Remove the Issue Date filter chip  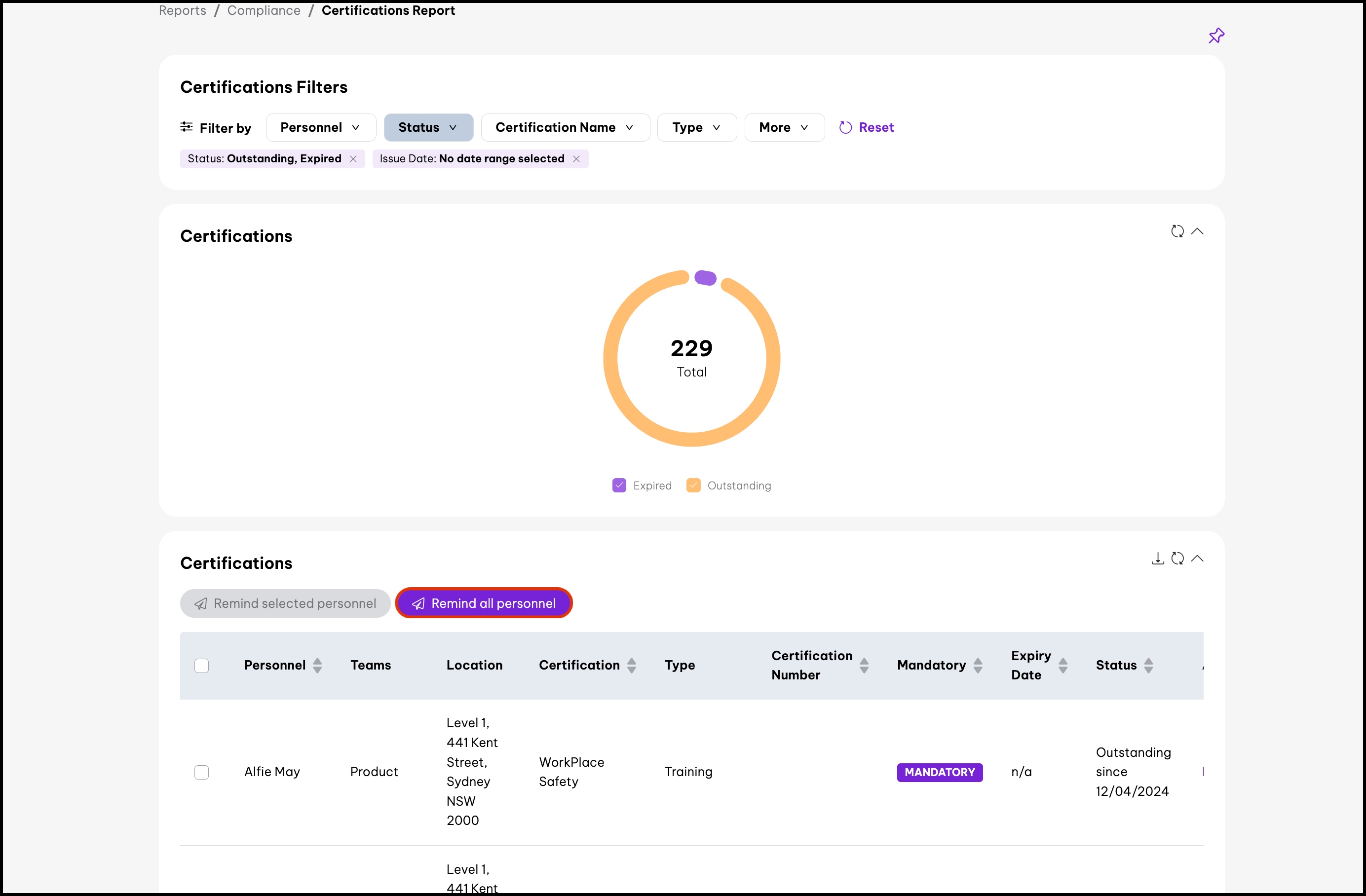[576, 159]
